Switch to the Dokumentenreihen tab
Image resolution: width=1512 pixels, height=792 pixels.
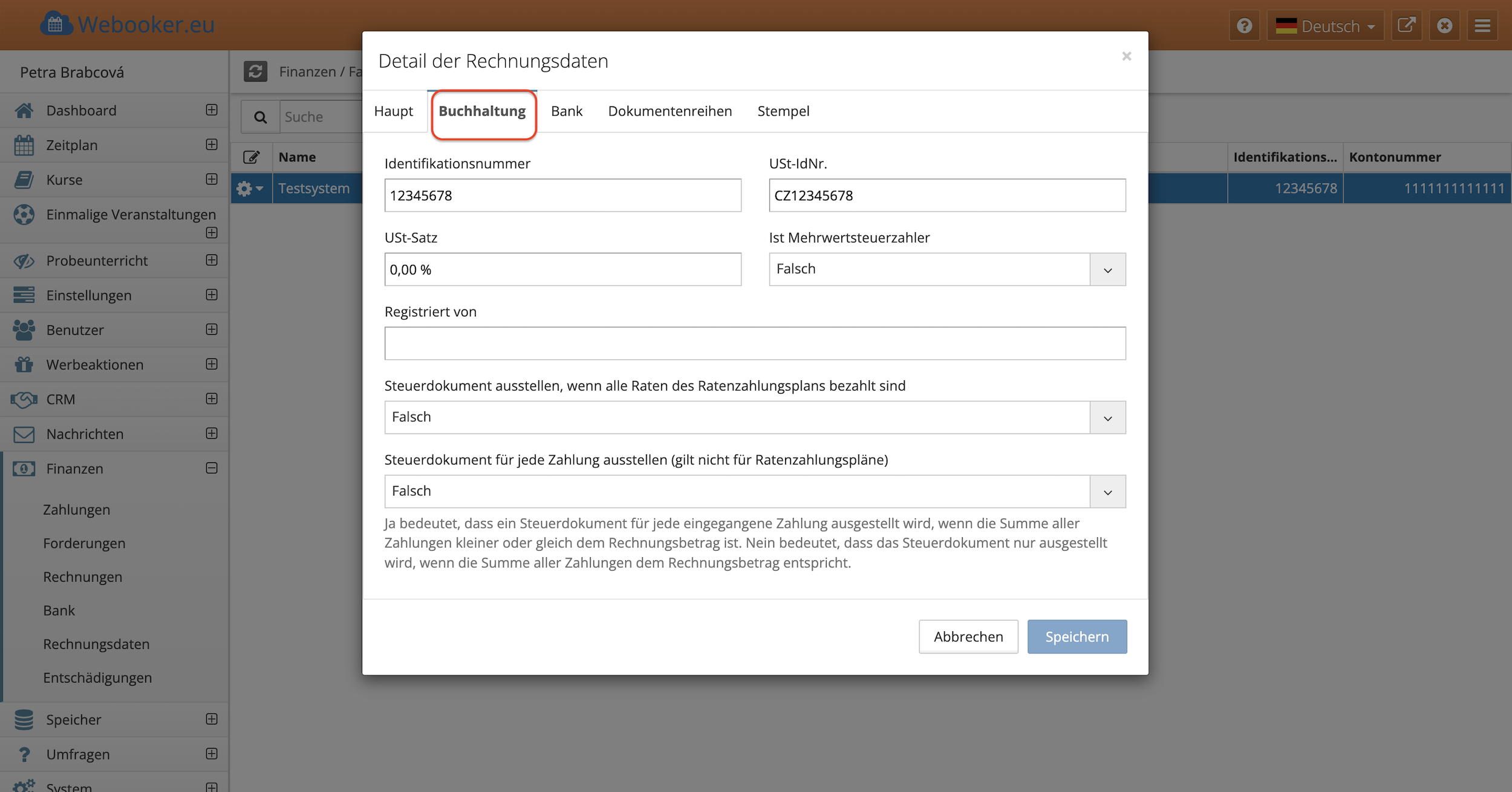click(670, 111)
